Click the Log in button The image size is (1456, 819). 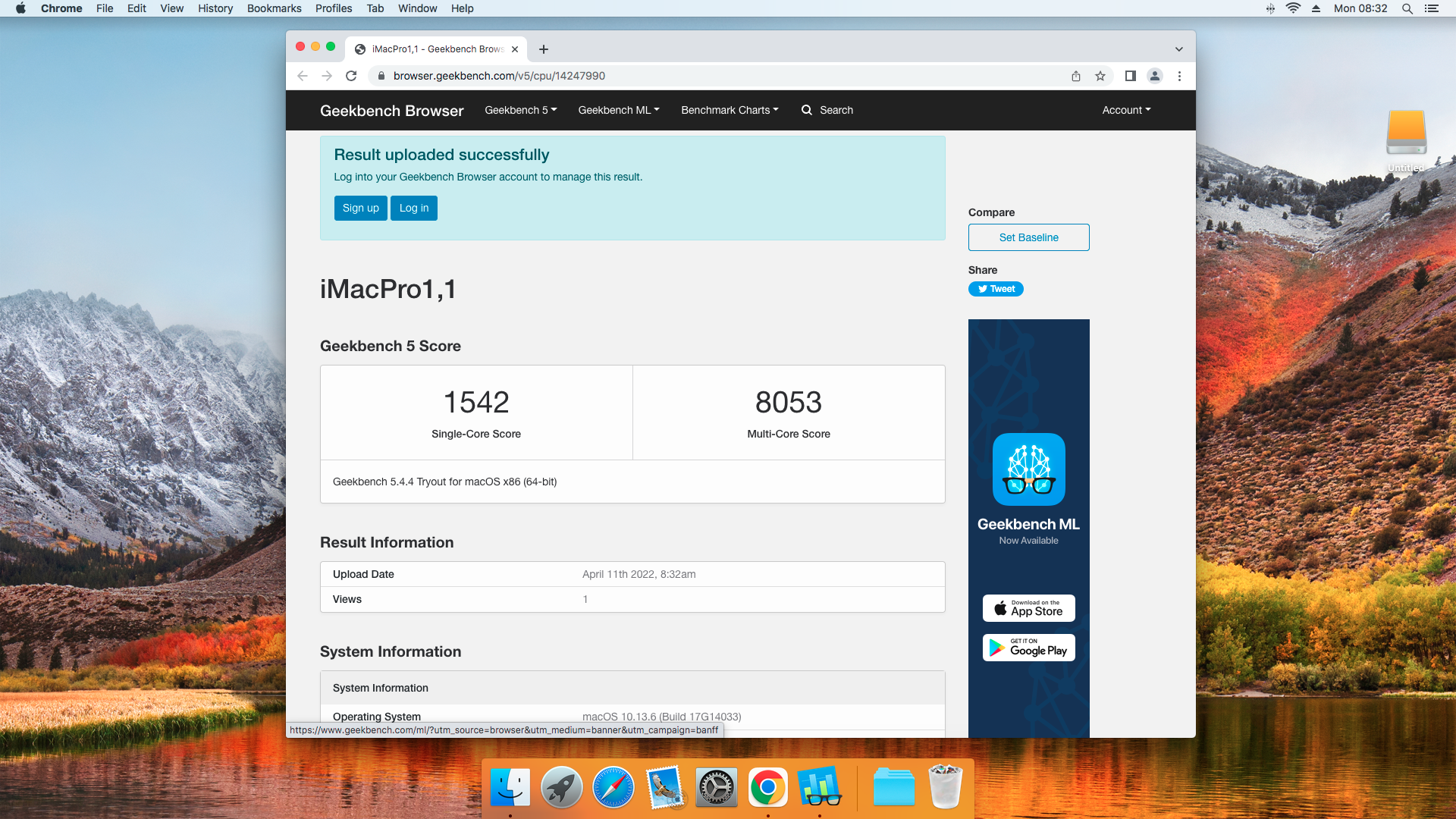click(x=414, y=208)
